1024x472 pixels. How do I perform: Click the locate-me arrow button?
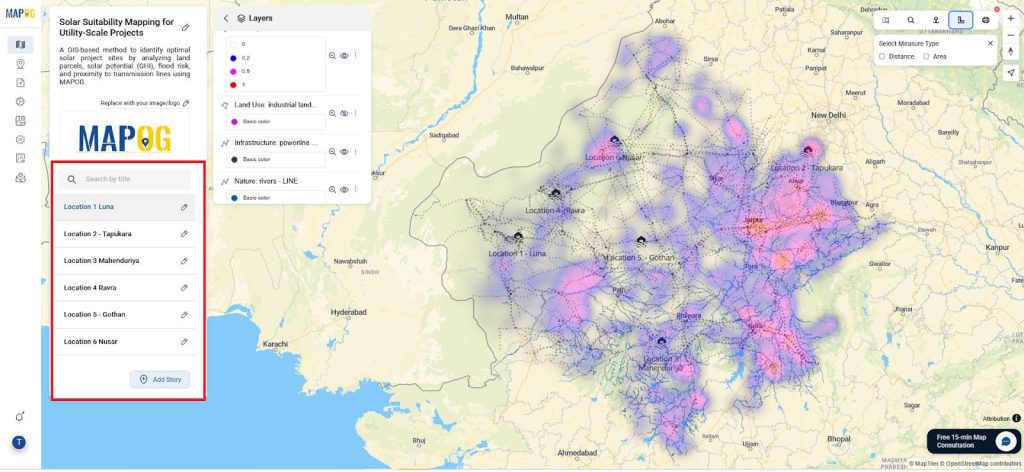pyautogui.click(x=1011, y=72)
